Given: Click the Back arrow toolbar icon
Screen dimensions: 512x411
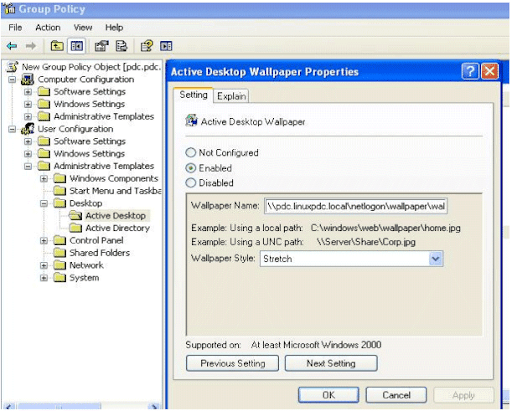Looking at the screenshot, I should [12, 46].
